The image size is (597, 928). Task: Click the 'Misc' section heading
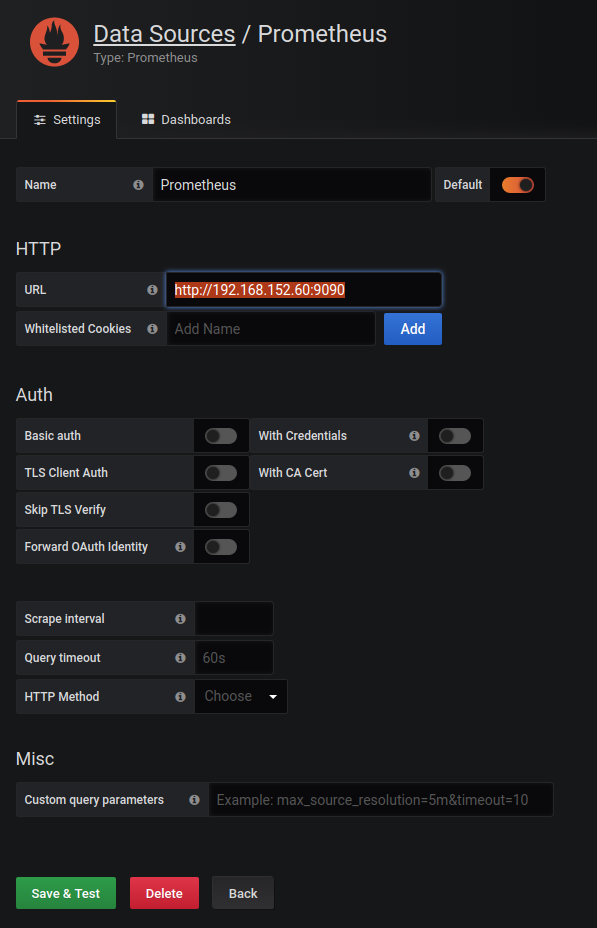click(35, 759)
